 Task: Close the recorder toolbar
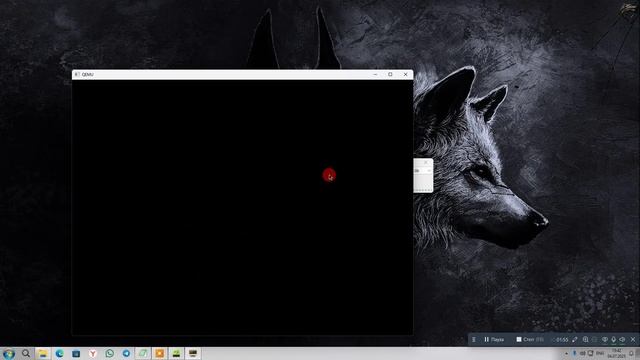633,340
